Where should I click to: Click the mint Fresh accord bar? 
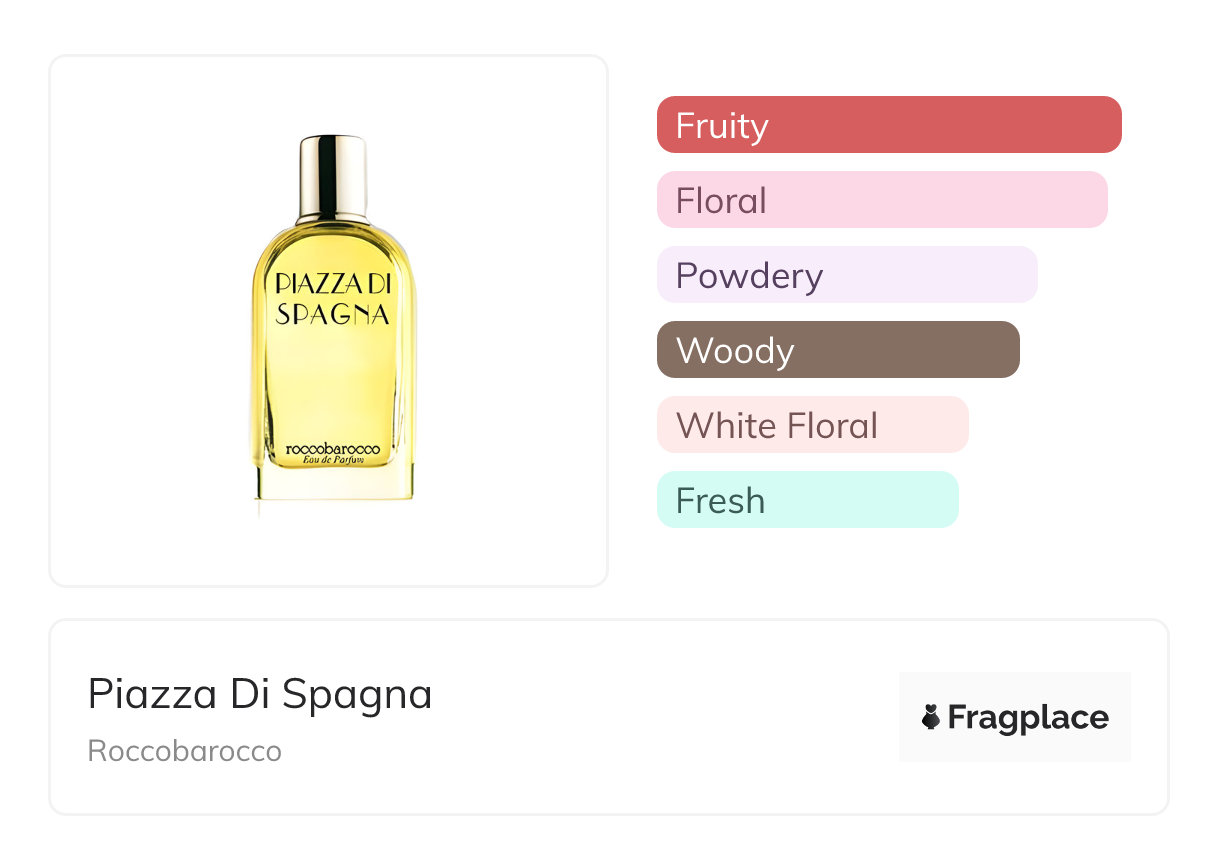pos(807,500)
